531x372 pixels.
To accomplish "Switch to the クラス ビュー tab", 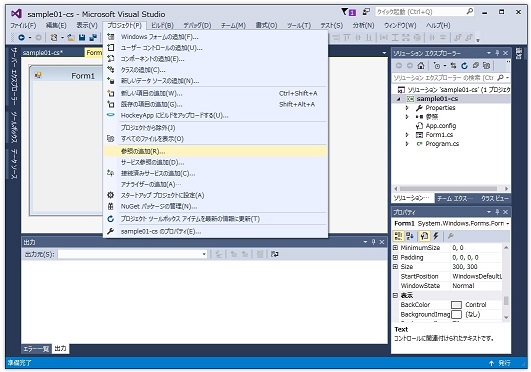I will 495,198.
